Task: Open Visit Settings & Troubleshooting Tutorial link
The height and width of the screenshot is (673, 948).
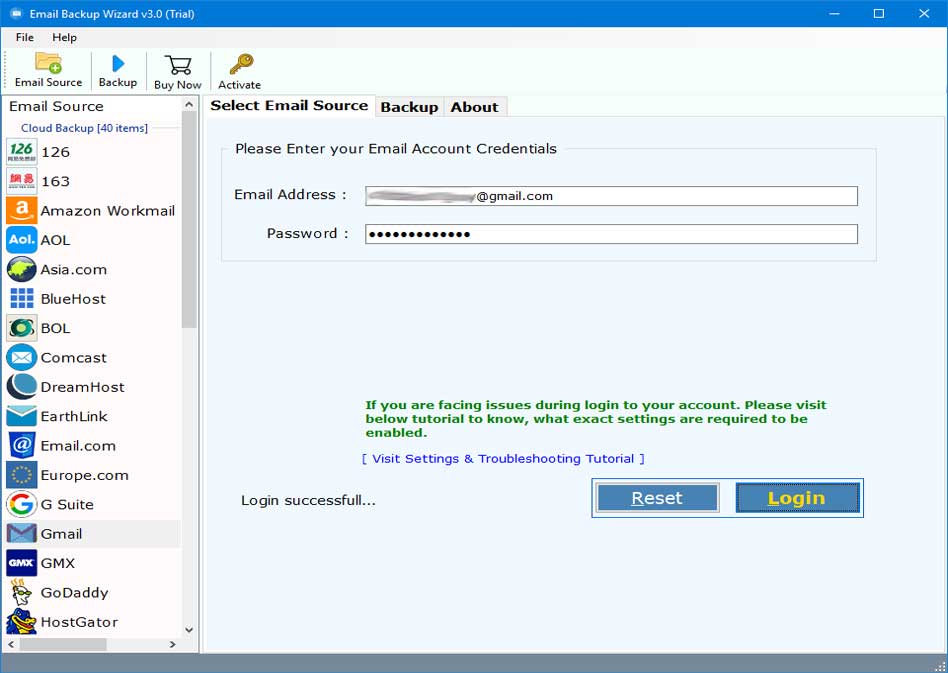Action: coord(503,459)
